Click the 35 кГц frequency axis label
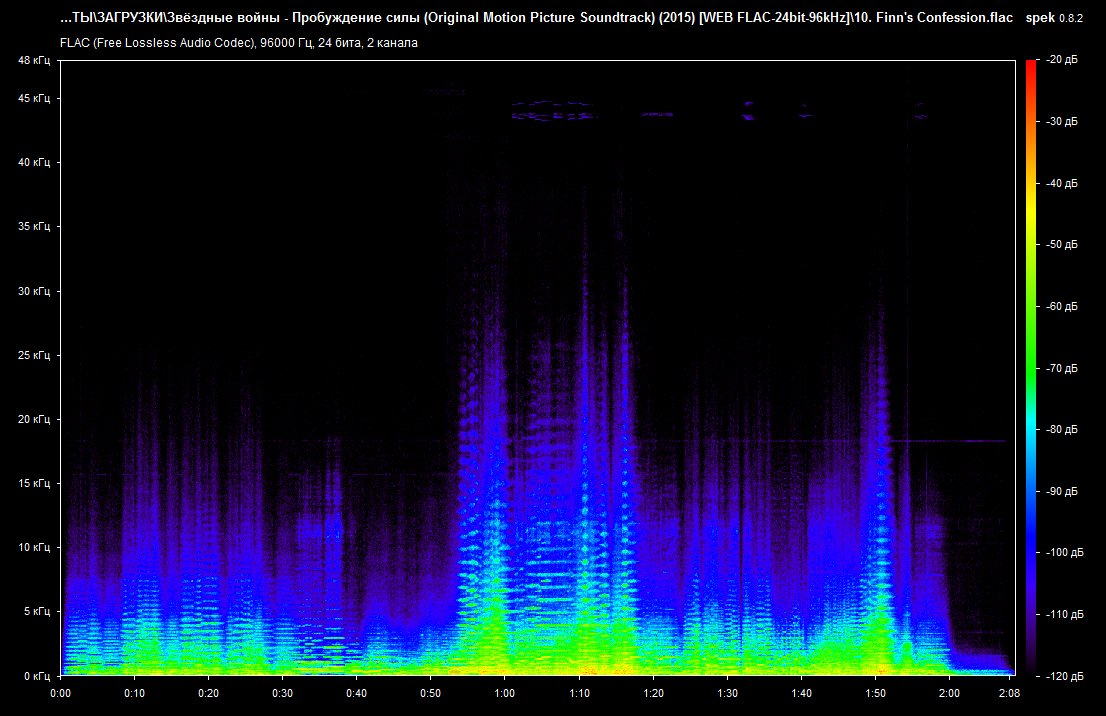This screenshot has height=716, width=1106. (x=33, y=227)
